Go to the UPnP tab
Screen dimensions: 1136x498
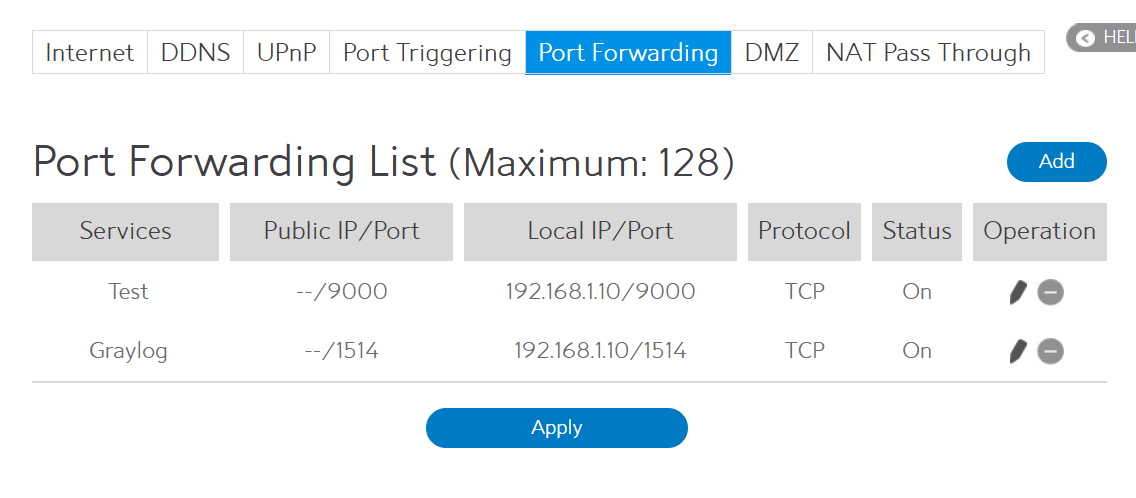(287, 52)
